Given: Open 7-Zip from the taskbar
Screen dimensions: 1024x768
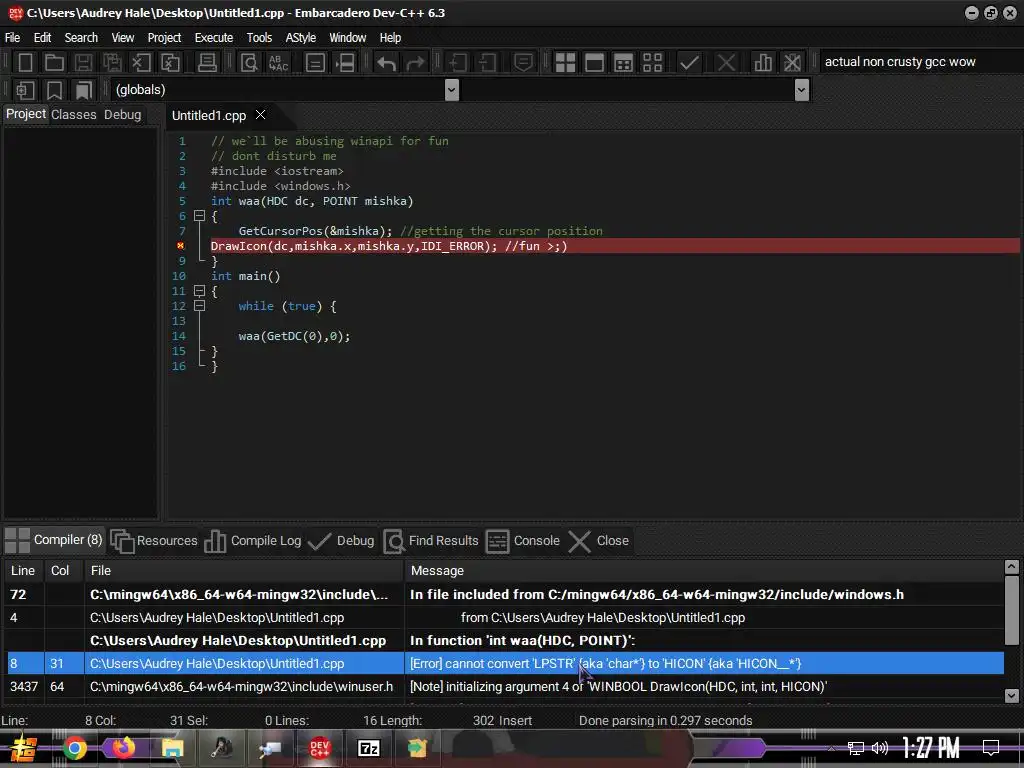Looking at the screenshot, I should click(369, 748).
